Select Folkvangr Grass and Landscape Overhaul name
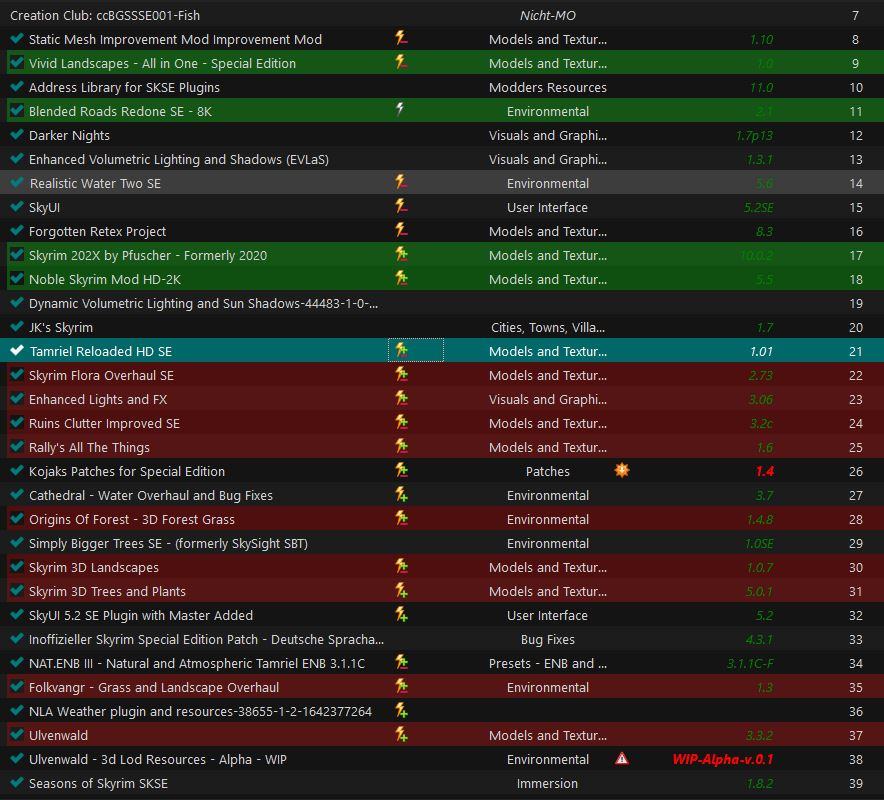 (154, 688)
